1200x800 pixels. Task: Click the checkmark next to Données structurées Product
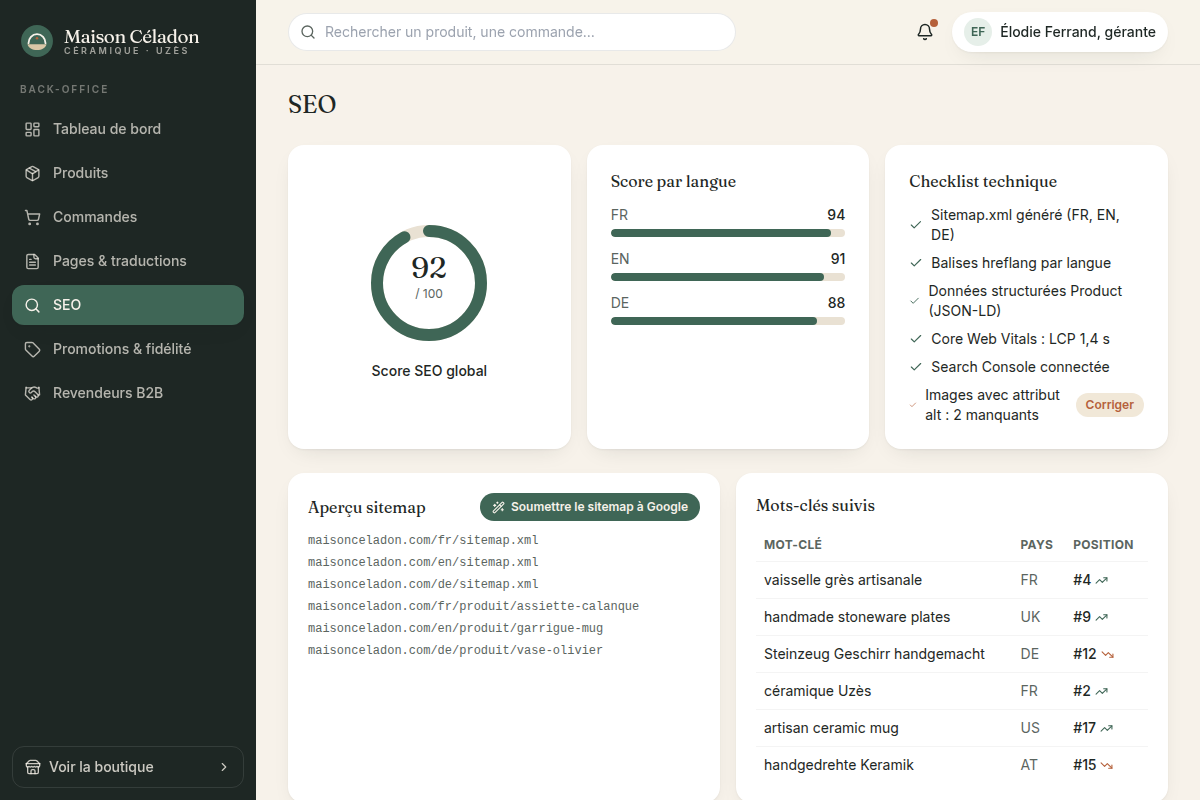[914, 301]
